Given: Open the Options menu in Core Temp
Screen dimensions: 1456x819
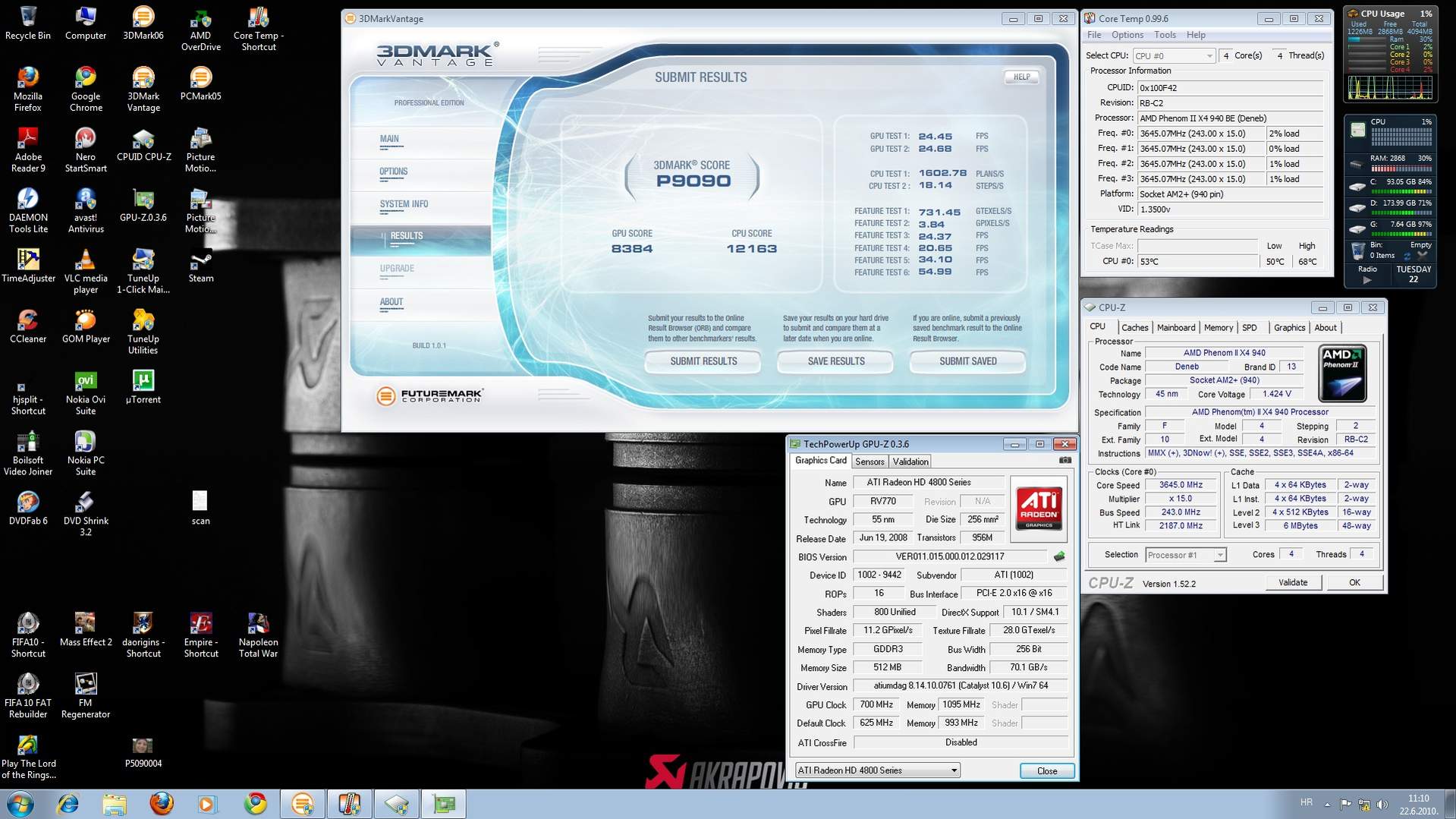Looking at the screenshot, I should coord(1127,35).
